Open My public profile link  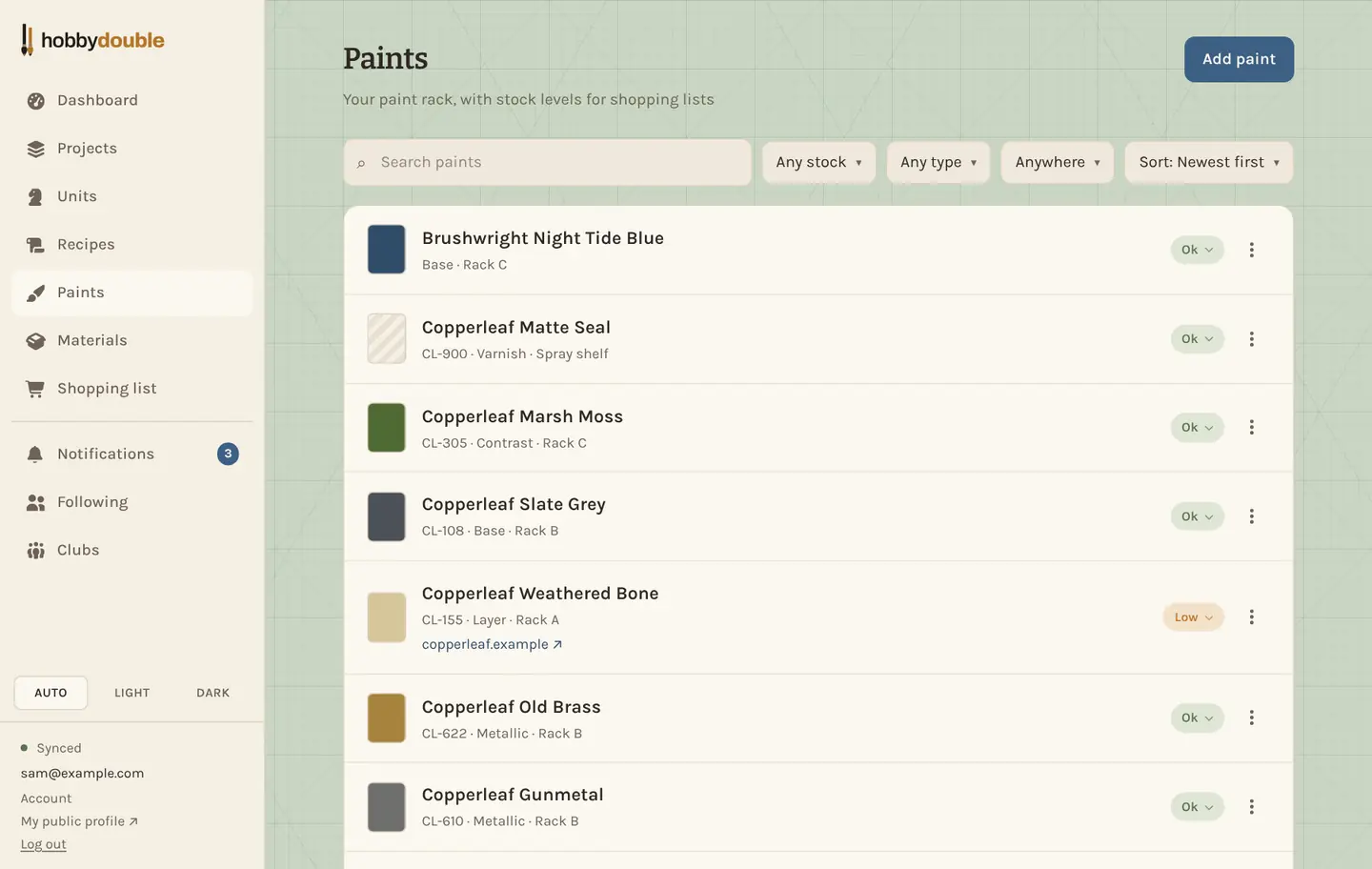pyautogui.click(x=79, y=821)
